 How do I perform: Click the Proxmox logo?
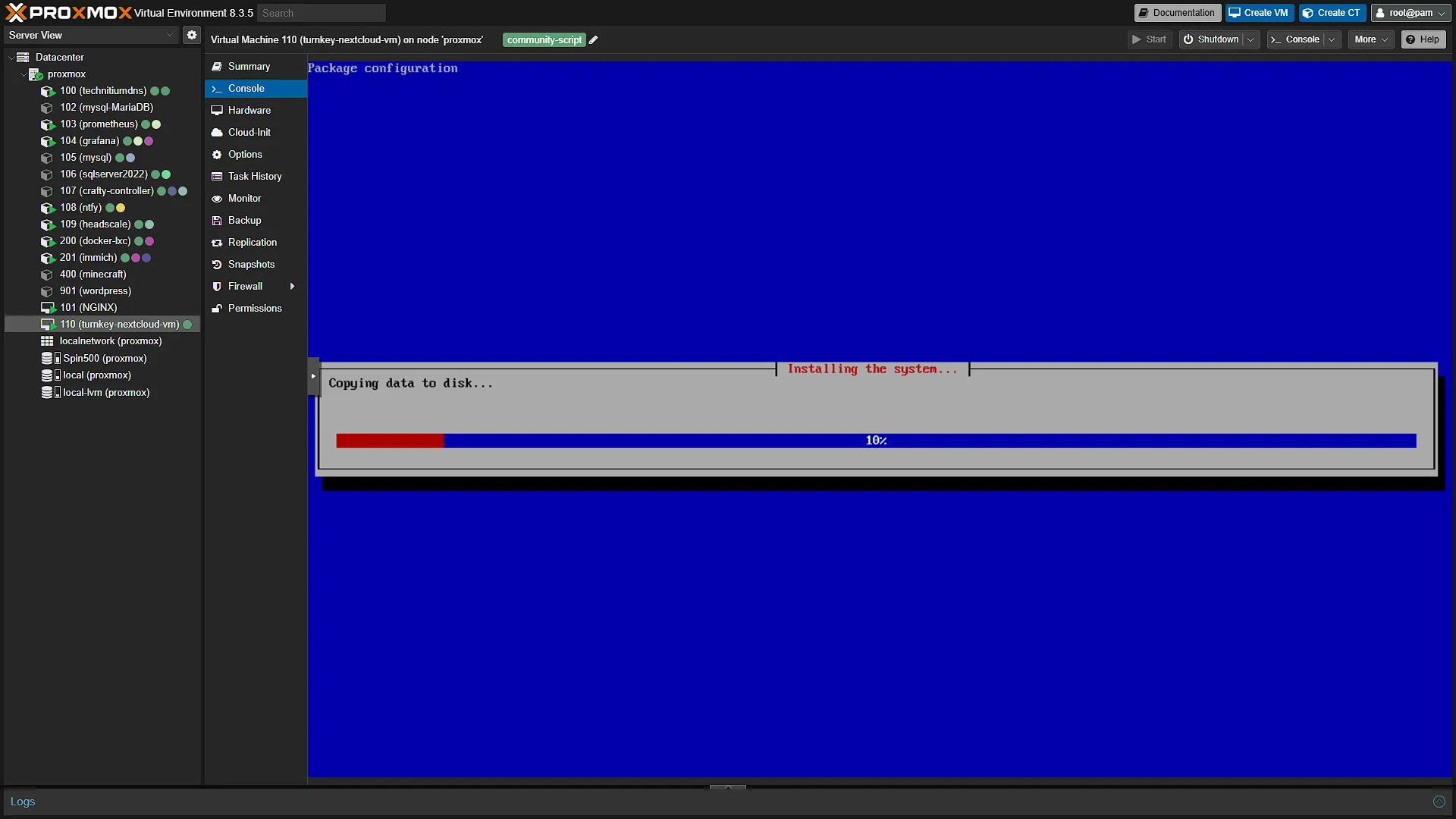point(68,13)
